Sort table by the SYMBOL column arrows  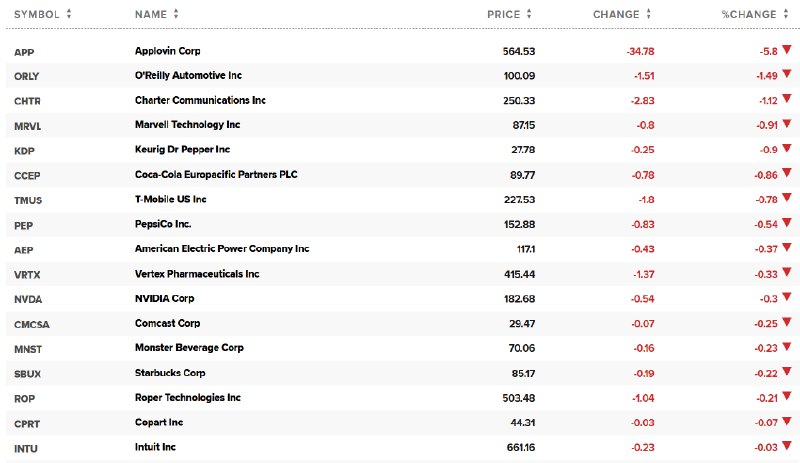(69, 14)
